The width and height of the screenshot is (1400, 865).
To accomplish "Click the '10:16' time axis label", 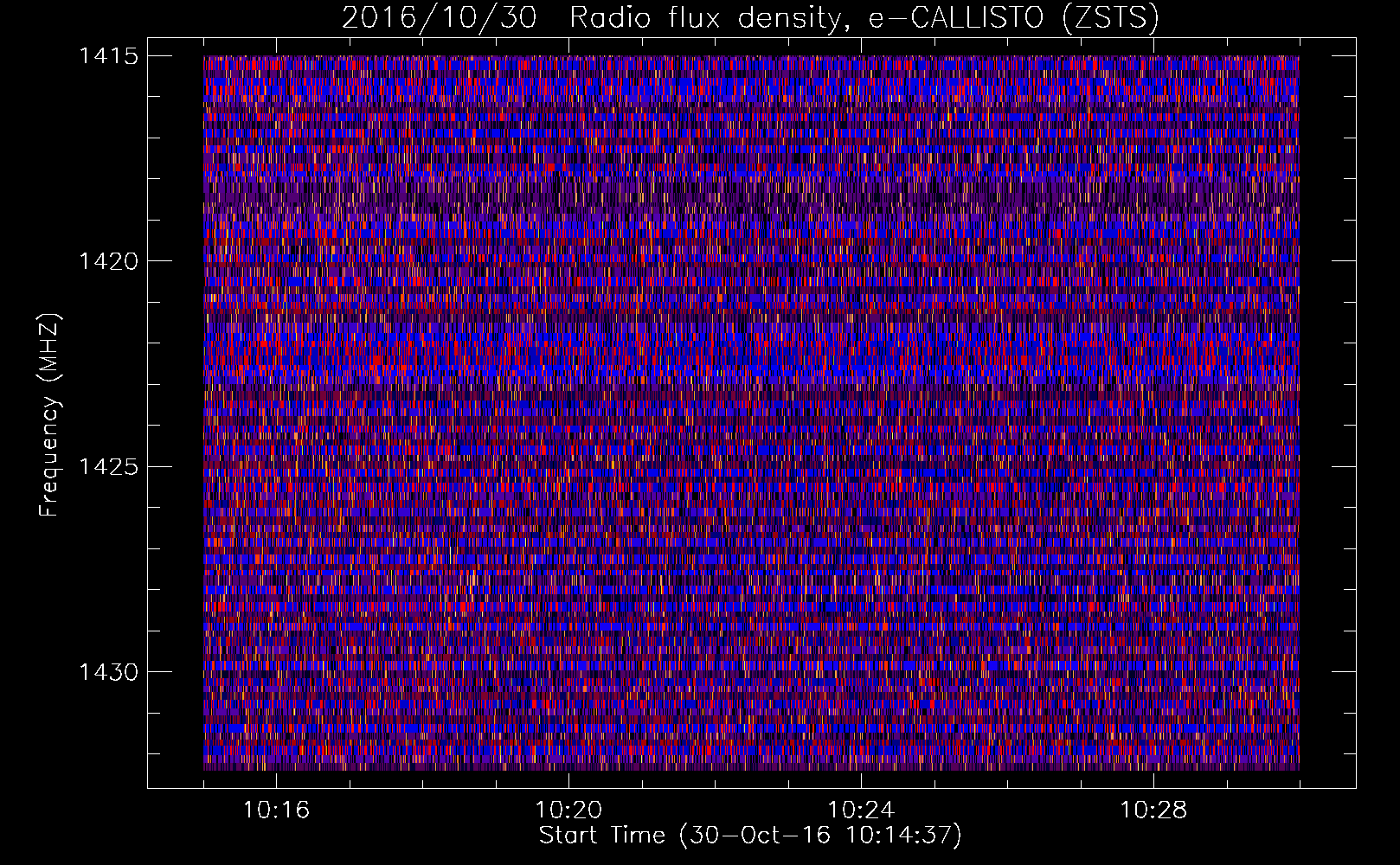I will 276,811.
